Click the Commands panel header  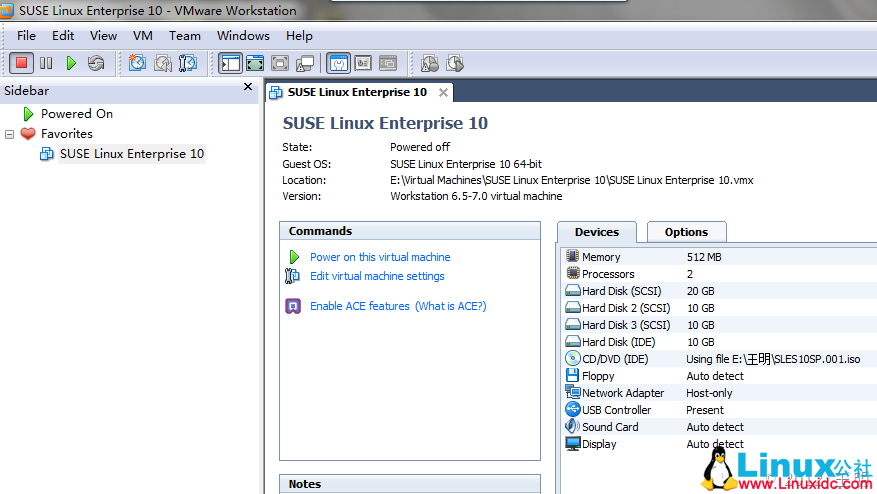[x=410, y=231]
